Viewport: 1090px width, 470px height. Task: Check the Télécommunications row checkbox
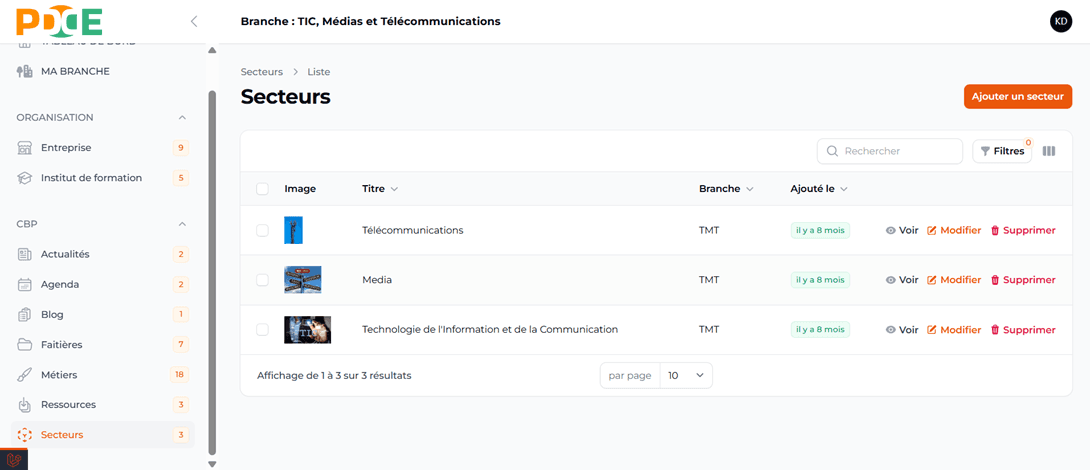pos(262,230)
